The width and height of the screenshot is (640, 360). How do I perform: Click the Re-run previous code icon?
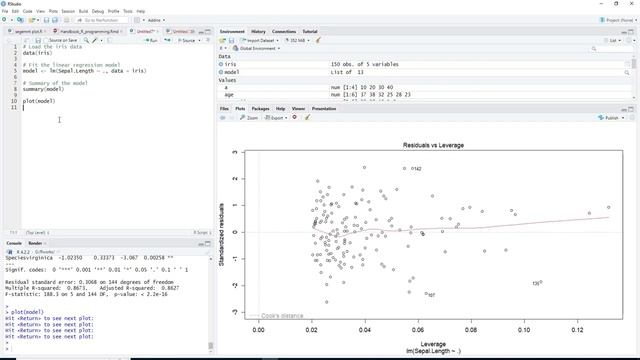point(167,40)
